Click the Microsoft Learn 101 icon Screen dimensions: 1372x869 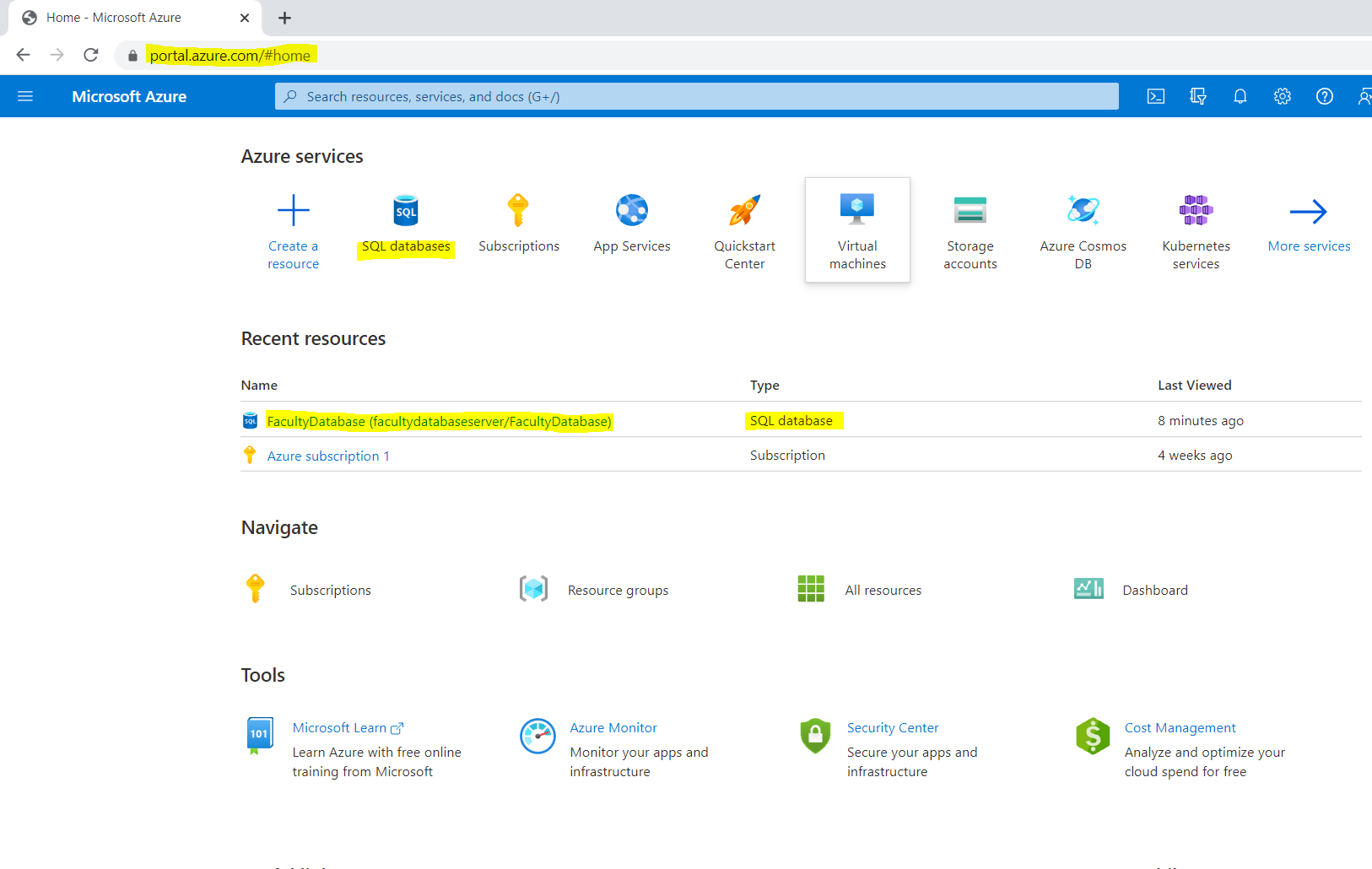point(259,736)
